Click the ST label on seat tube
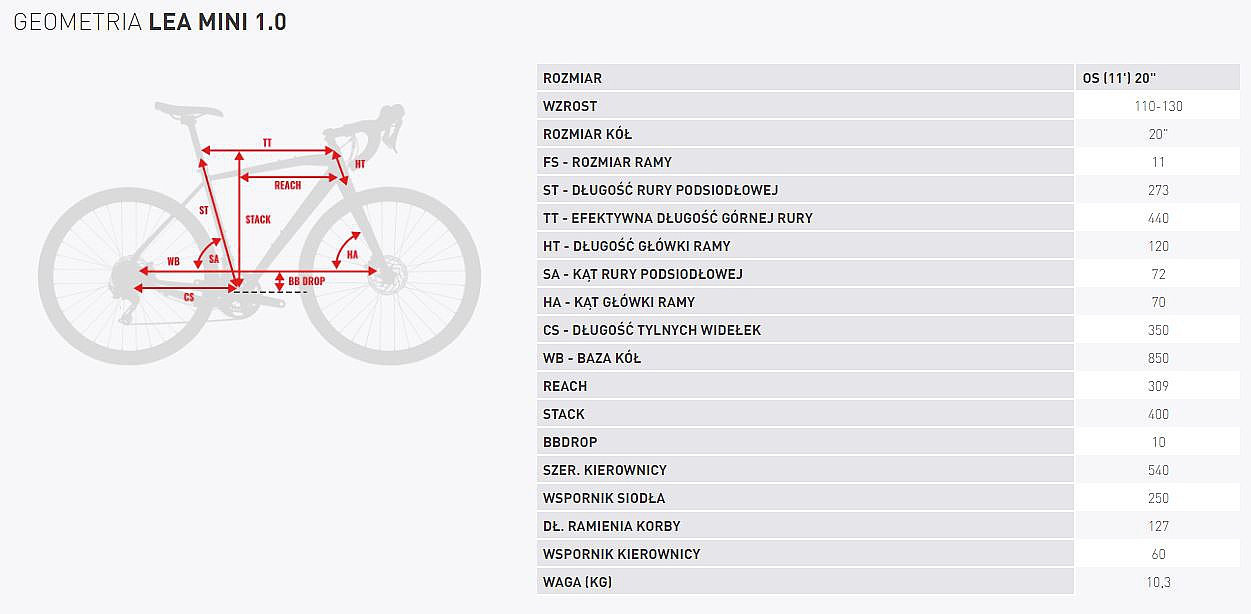 pyautogui.click(x=204, y=211)
